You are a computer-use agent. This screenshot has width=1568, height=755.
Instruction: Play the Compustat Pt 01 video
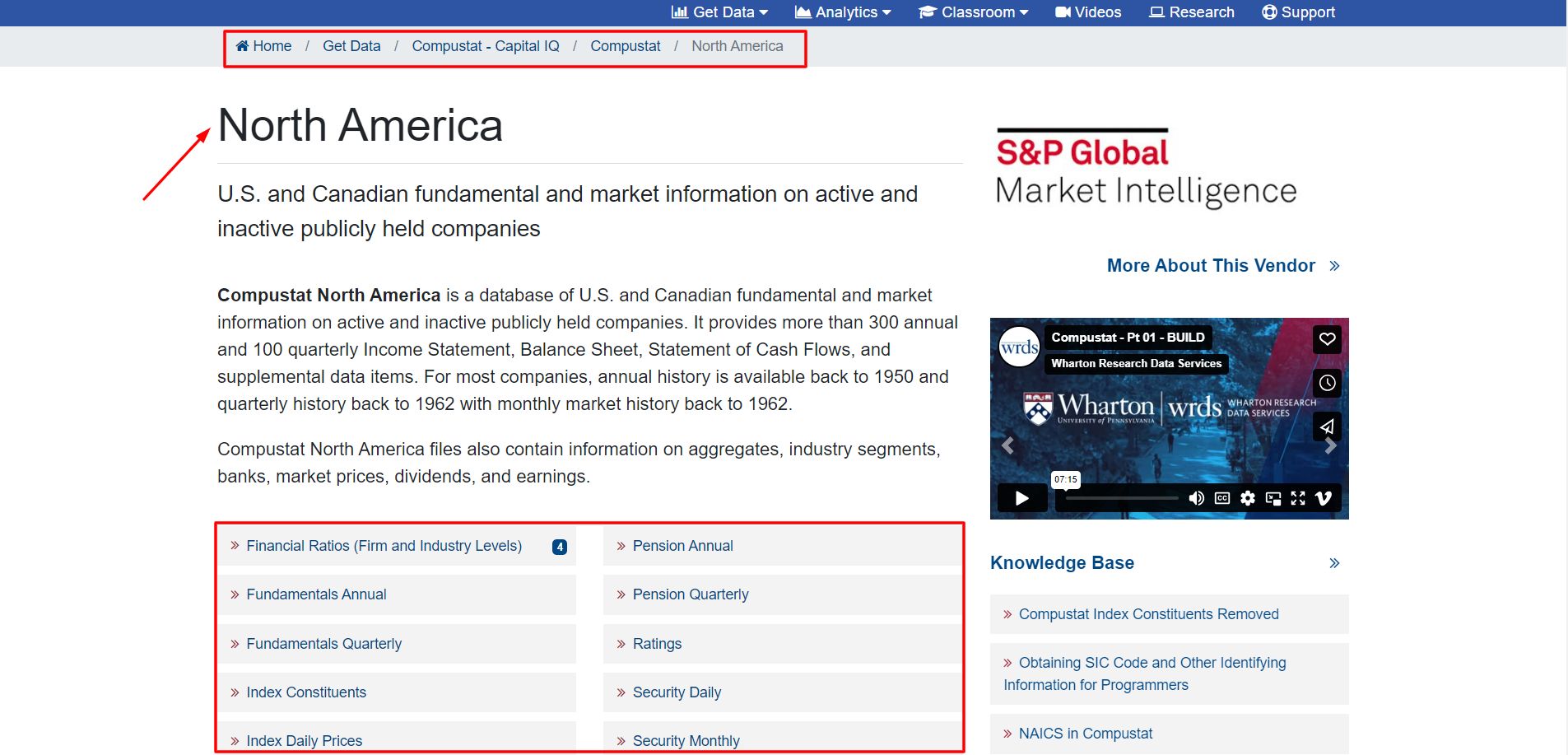[1022, 498]
